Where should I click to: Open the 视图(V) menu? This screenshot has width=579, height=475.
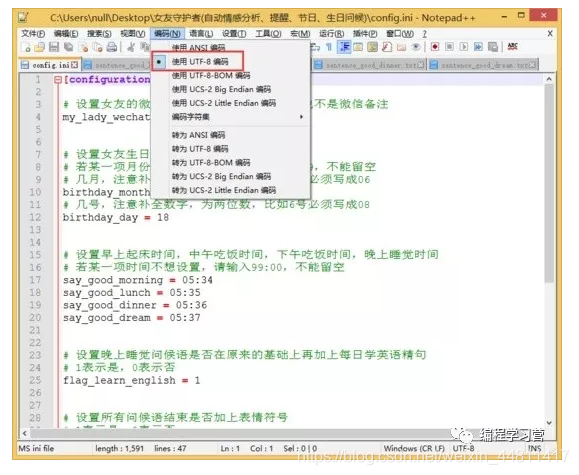coord(133,34)
